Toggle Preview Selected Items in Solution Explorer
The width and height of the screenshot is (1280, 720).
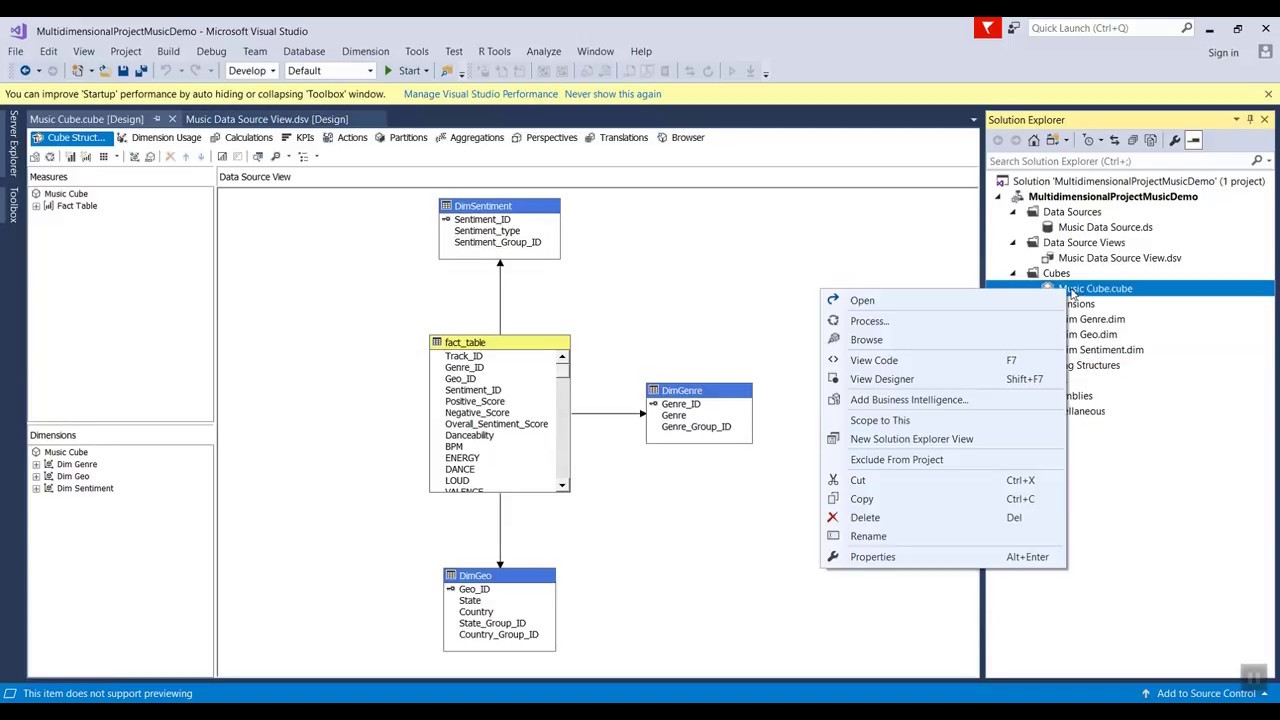(x=1194, y=140)
